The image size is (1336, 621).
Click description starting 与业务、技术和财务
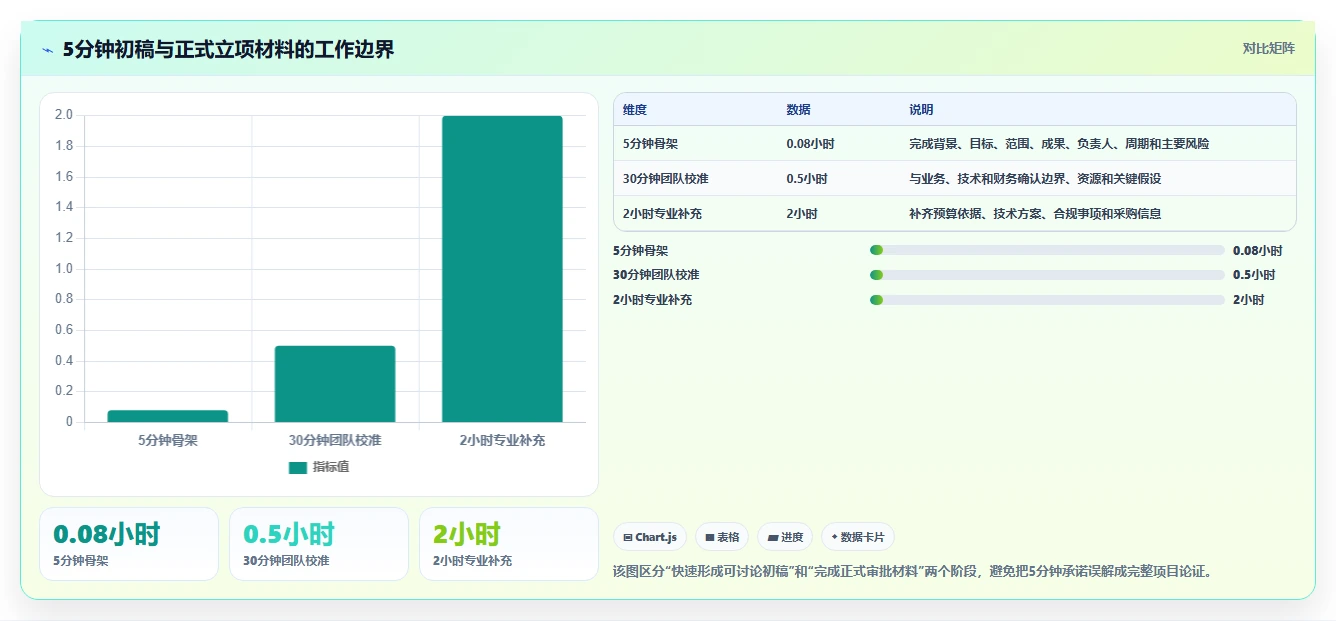pos(1035,179)
